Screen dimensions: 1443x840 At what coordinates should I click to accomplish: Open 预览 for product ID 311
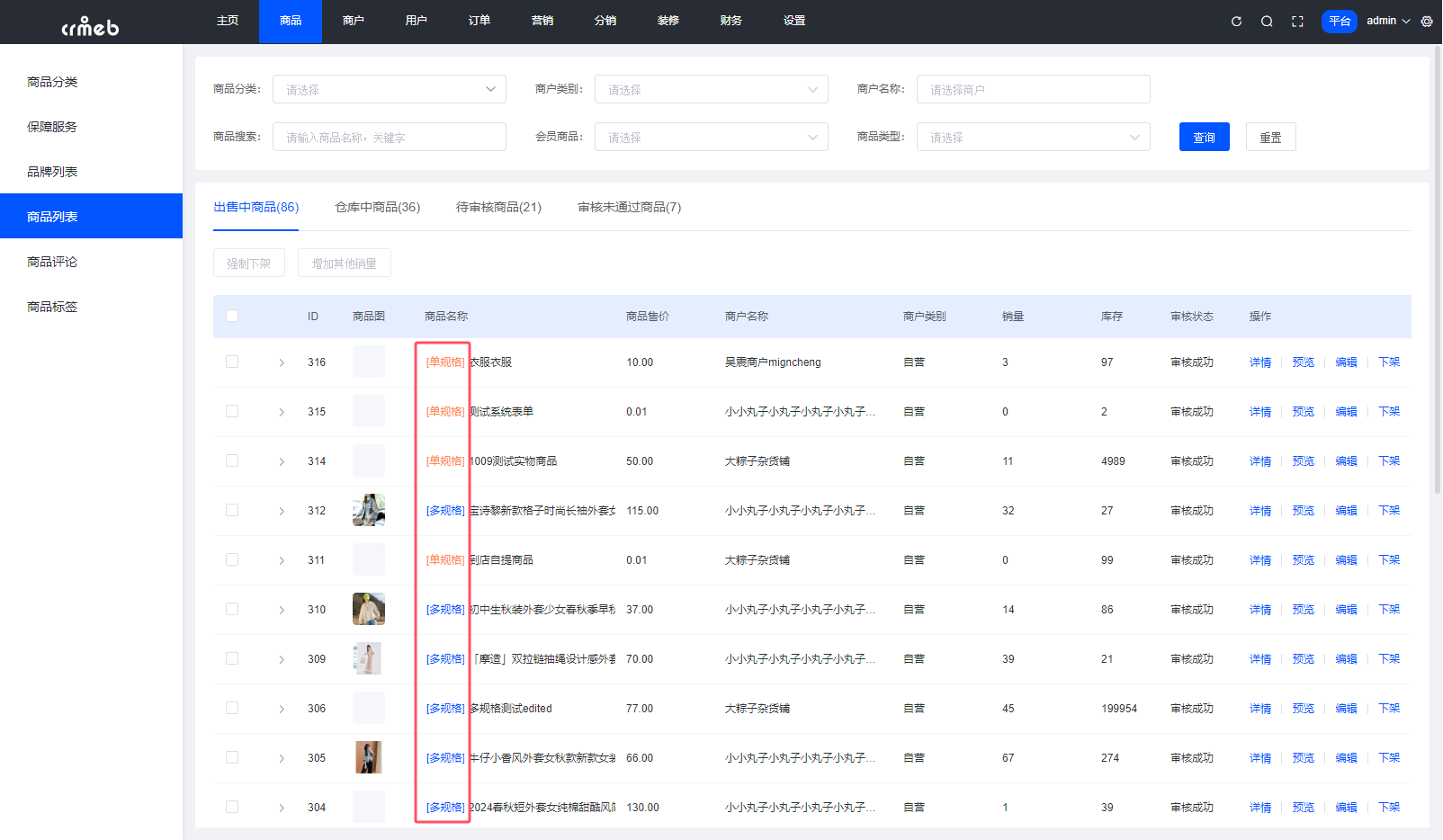1303,559
